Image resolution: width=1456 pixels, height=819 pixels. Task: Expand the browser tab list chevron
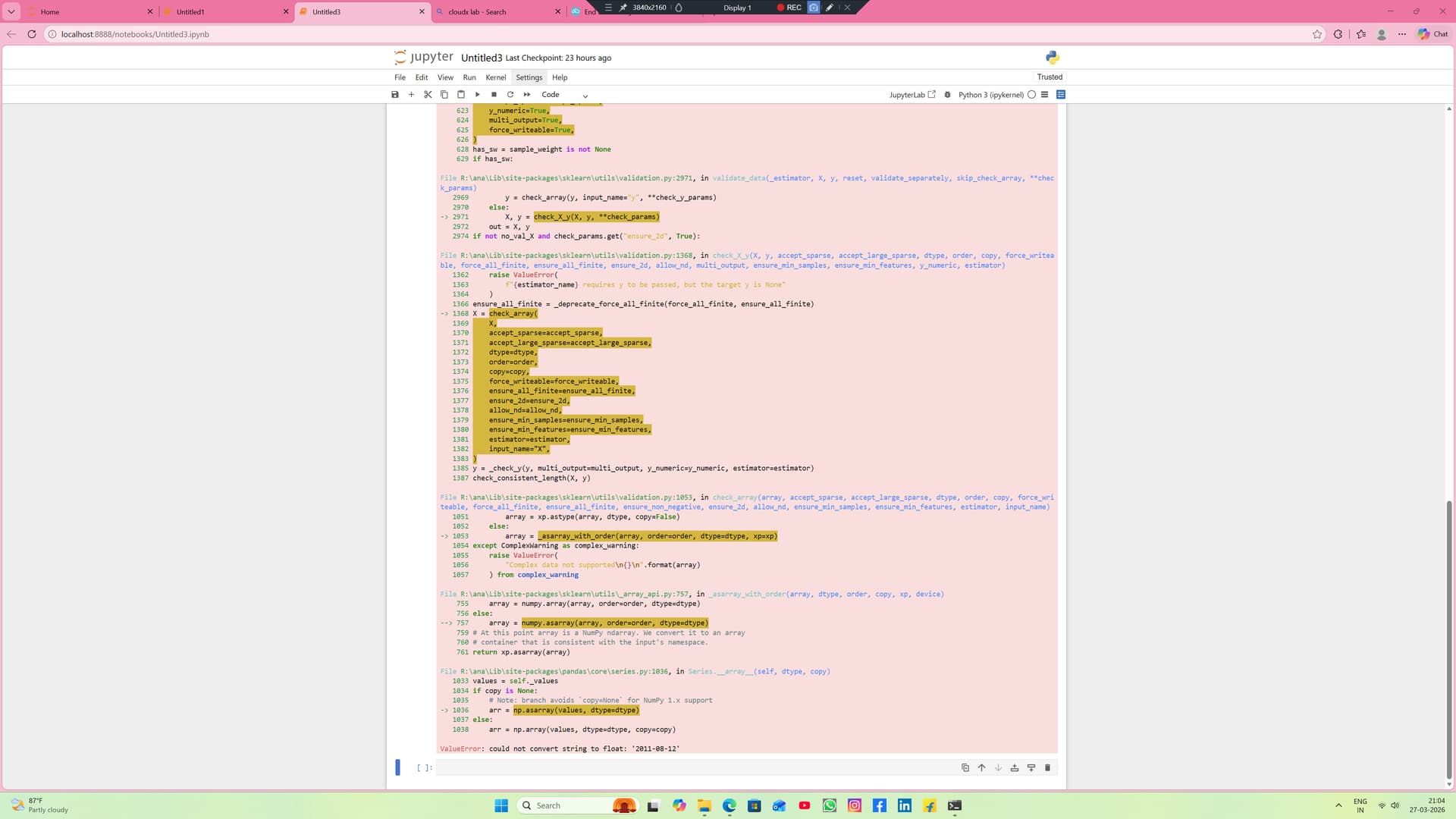tap(11, 11)
